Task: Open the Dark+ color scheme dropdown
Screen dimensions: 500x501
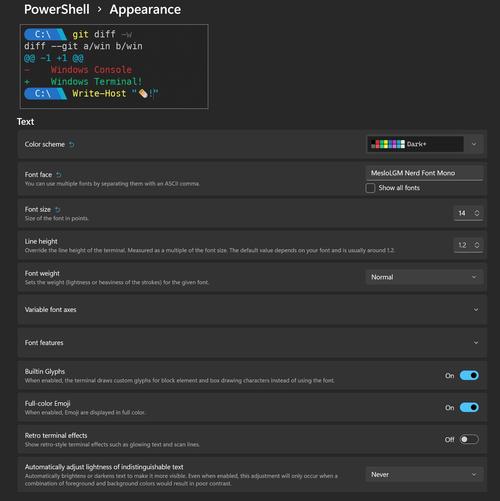Action: point(425,144)
